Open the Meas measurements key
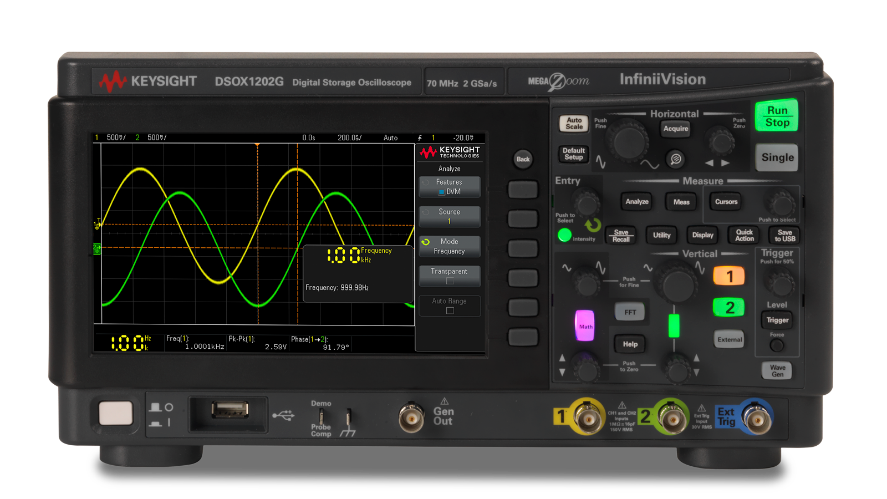Image resolution: width=887 pixels, height=499 pixels. [x=681, y=201]
